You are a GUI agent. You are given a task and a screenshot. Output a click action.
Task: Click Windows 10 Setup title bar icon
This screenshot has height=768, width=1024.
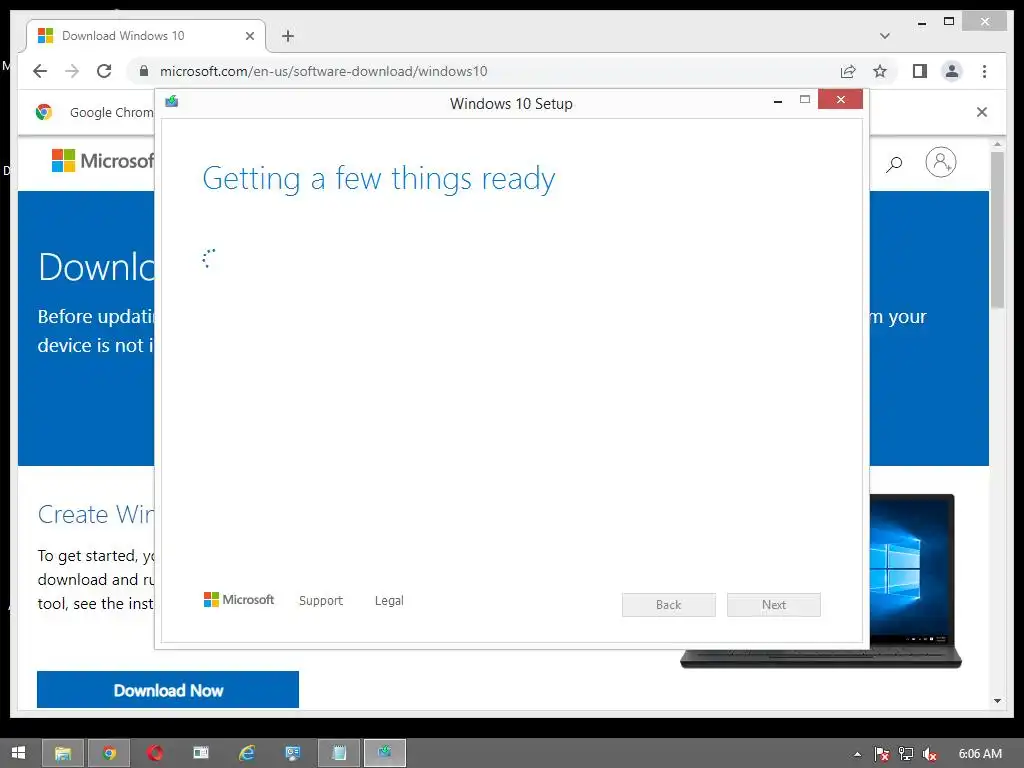(x=172, y=101)
